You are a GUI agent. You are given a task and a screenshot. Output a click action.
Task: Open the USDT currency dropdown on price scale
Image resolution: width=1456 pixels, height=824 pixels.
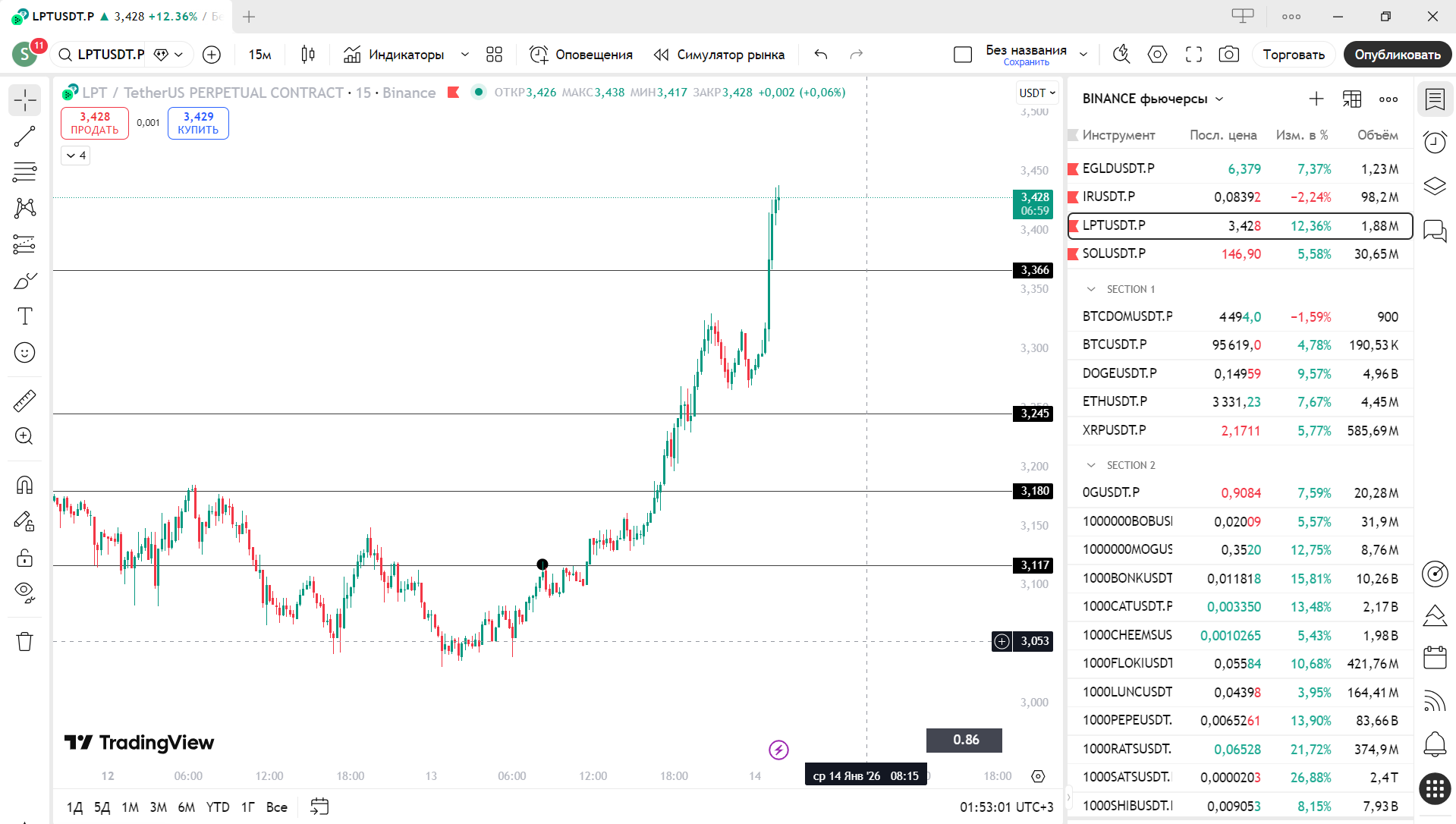[x=1036, y=93]
